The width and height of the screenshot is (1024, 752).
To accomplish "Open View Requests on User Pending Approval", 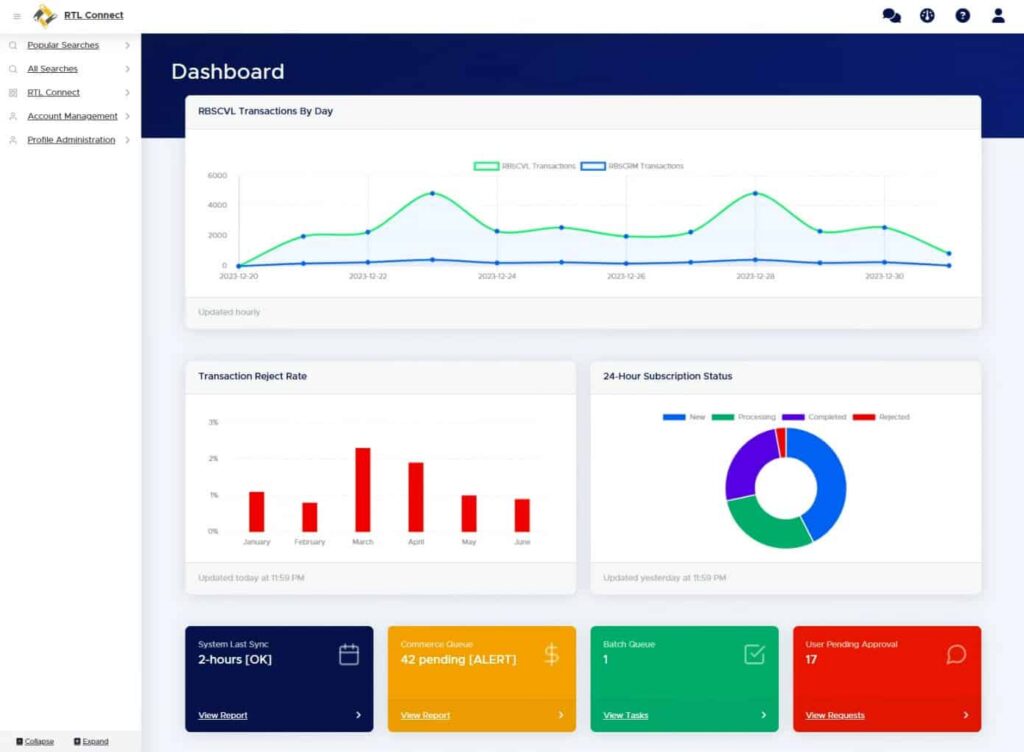I will click(x=835, y=715).
